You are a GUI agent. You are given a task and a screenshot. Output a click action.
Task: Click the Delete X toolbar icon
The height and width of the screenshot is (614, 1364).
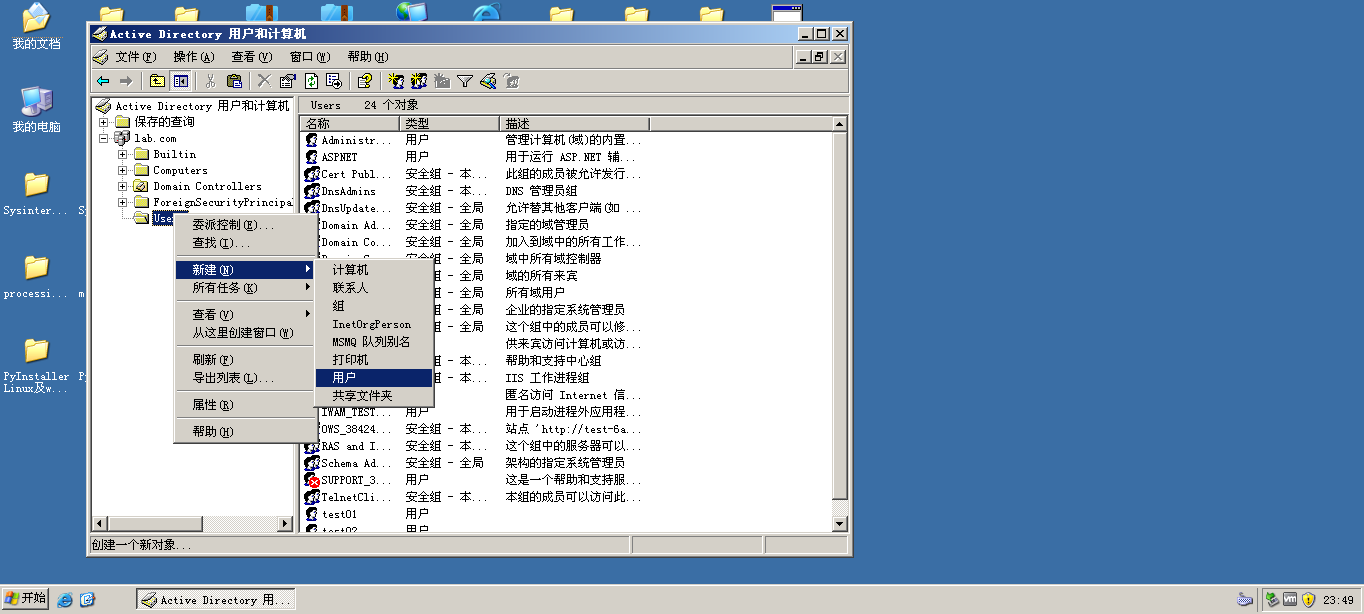coord(264,81)
